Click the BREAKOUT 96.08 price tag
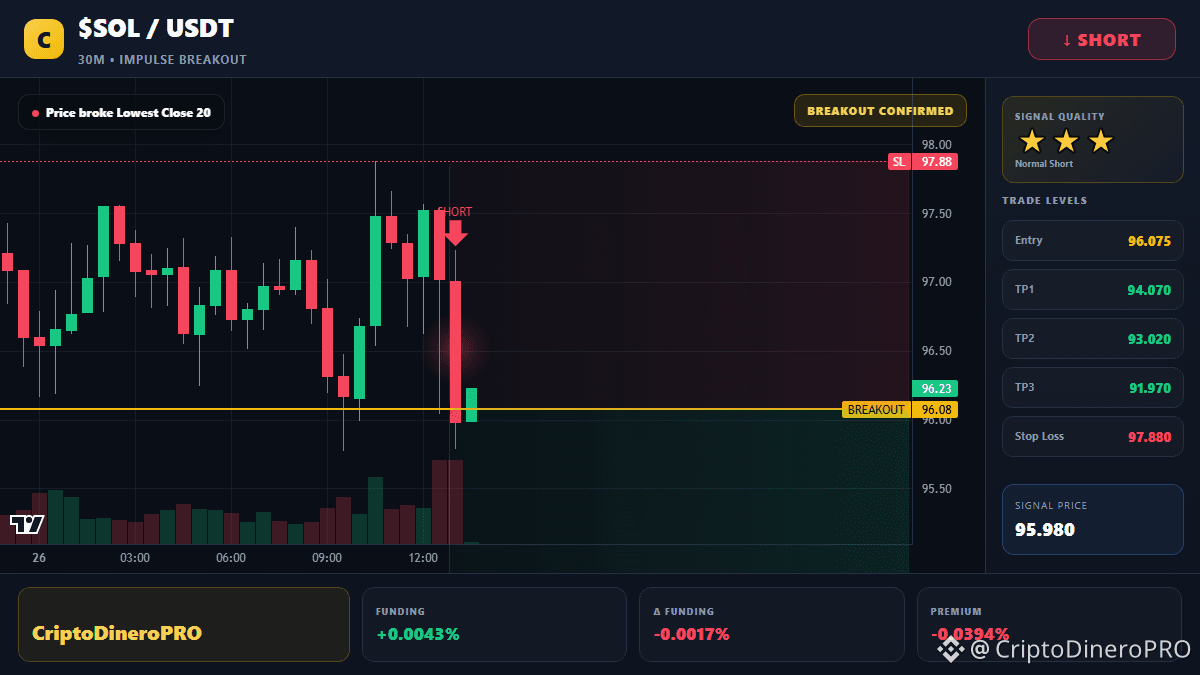 (x=900, y=410)
